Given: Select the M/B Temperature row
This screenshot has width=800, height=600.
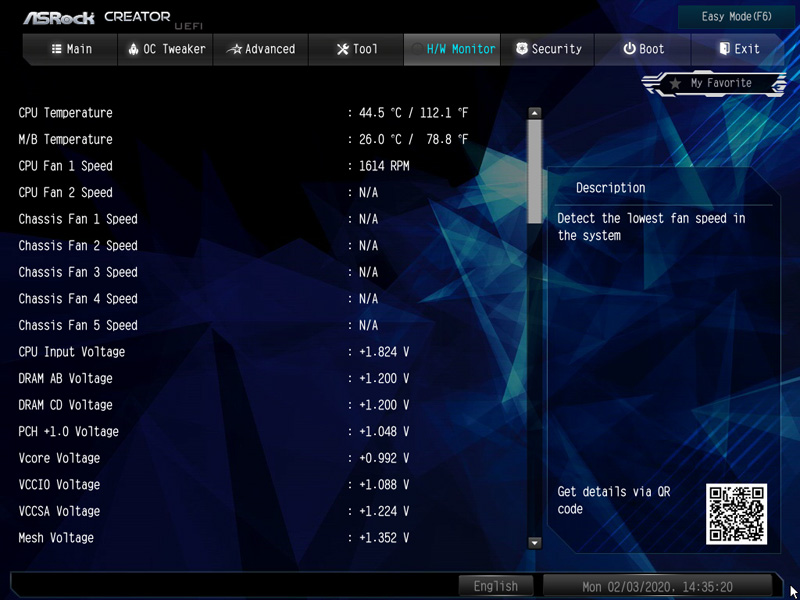Looking at the screenshot, I should pyautogui.click(x=243, y=139).
